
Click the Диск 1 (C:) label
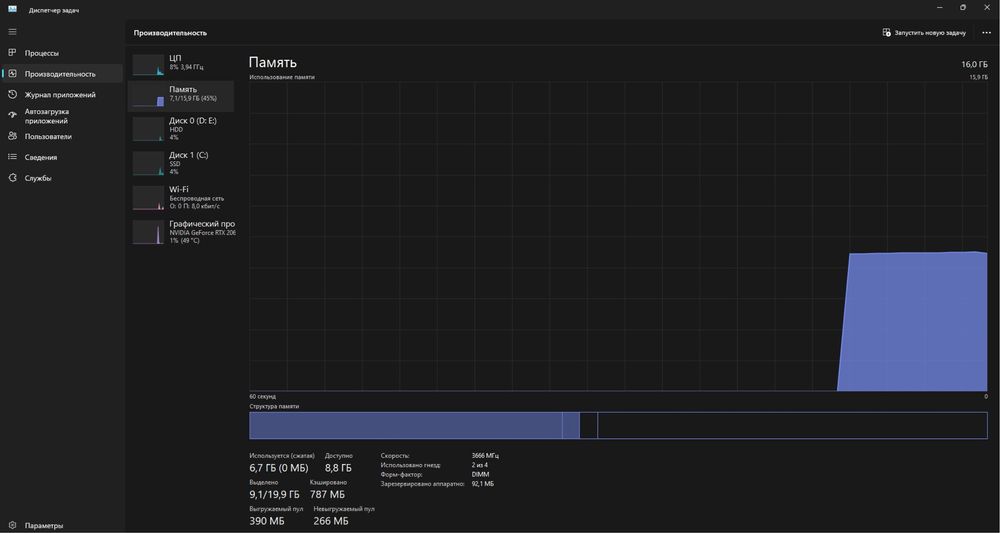(x=189, y=155)
